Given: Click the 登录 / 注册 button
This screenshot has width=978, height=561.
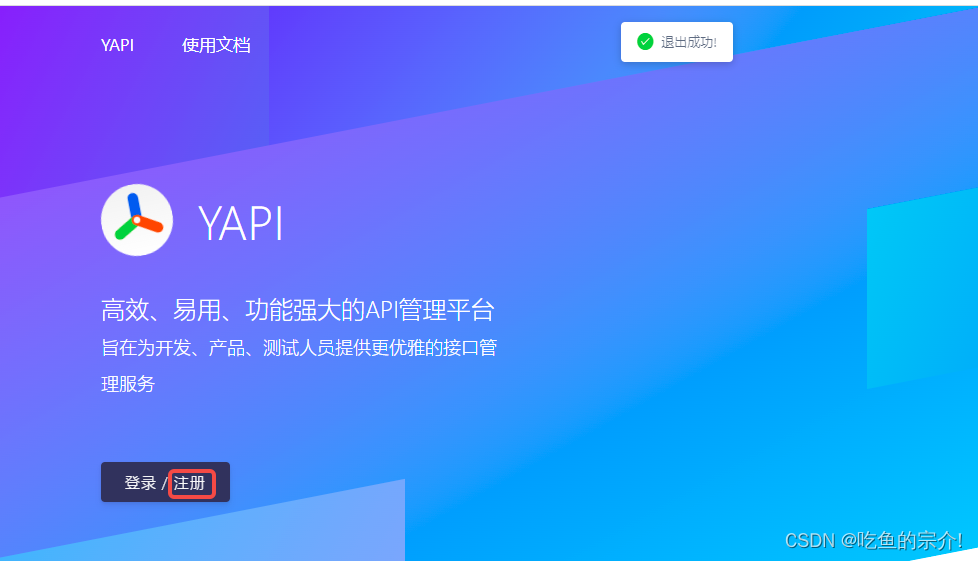Looking at the screenshot, I should click(x=165, y=482).
